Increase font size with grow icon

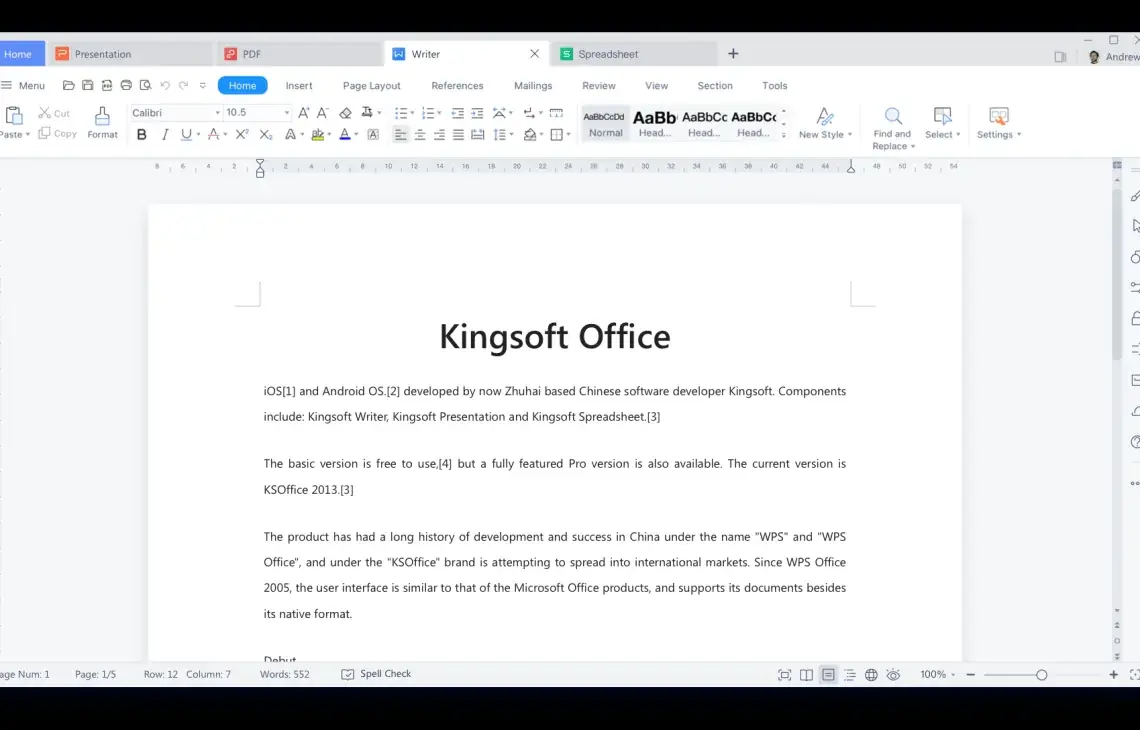click(x=304, y=113)
